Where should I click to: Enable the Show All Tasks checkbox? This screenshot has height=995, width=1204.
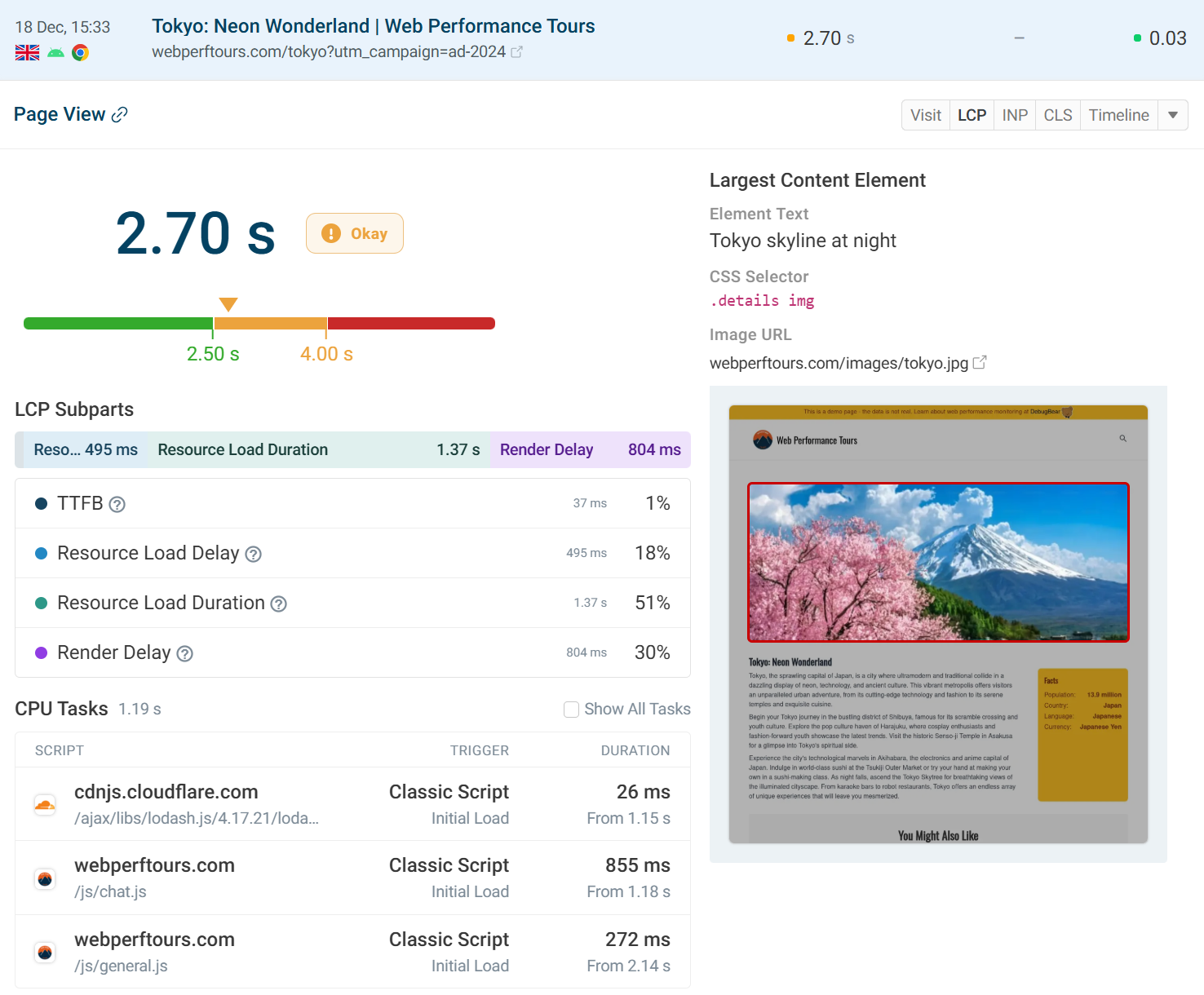(x=571, y=710)
